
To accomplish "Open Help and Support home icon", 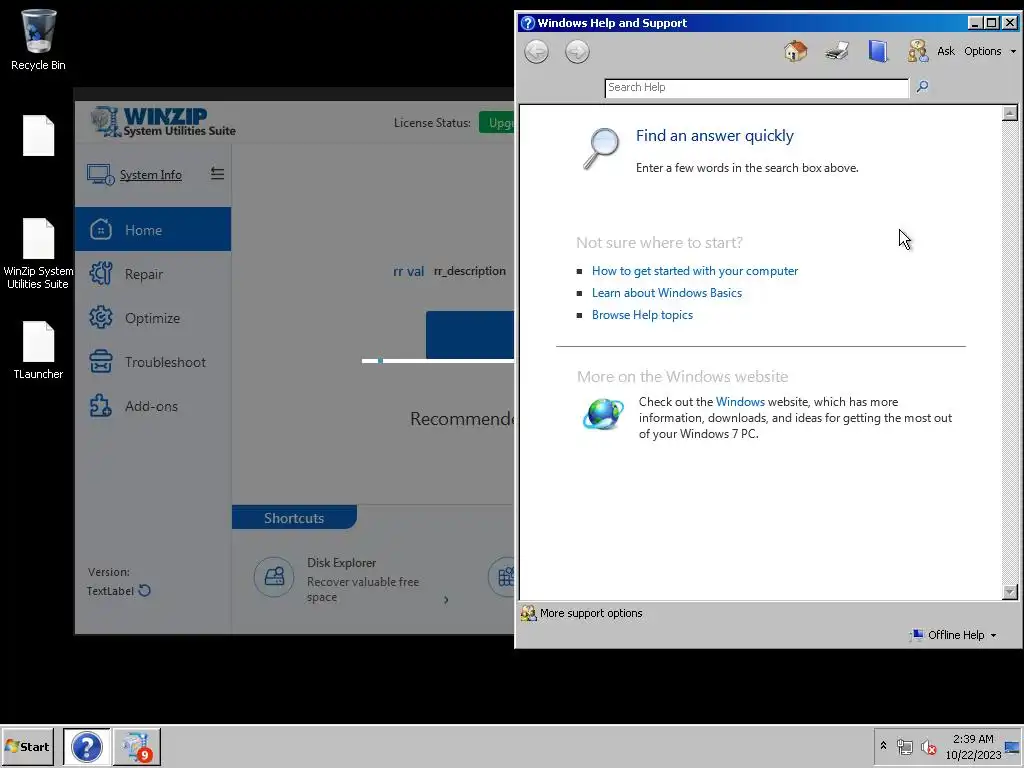I will pyautogui.click(x=795, y=51).
